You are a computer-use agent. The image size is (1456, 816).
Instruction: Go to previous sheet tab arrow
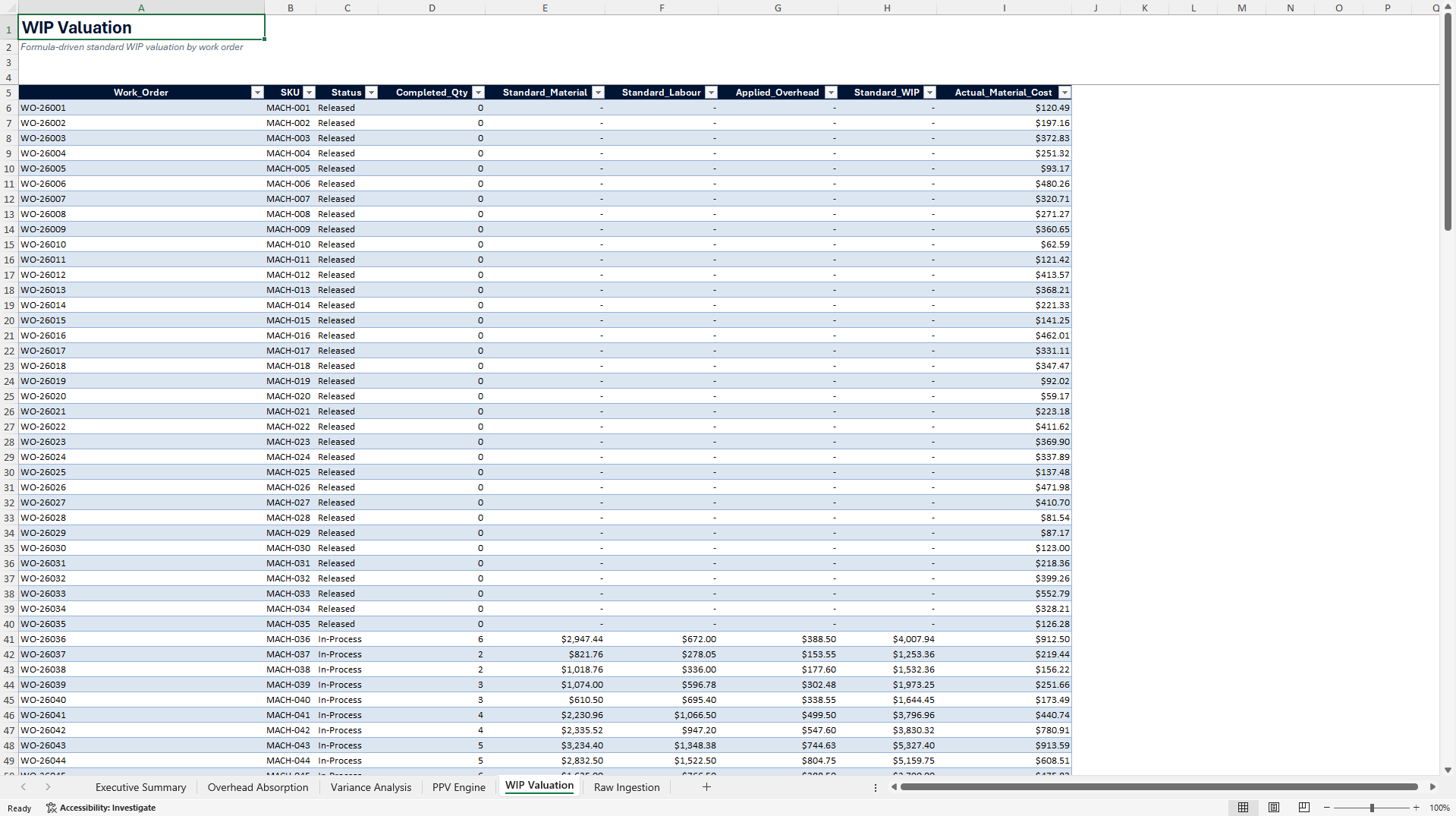[24, 787]
